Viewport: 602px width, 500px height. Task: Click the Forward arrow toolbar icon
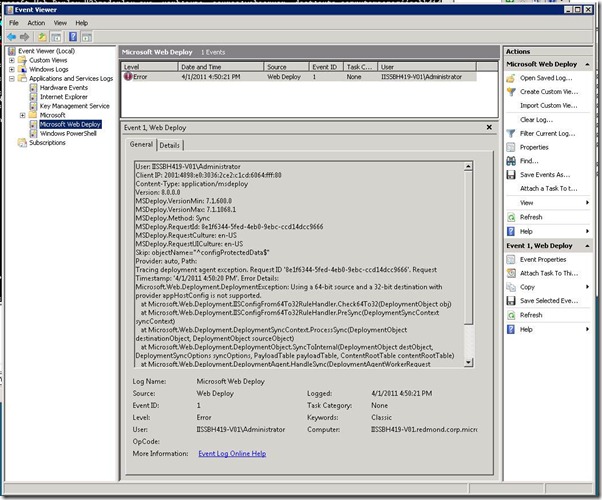(25, 37)
